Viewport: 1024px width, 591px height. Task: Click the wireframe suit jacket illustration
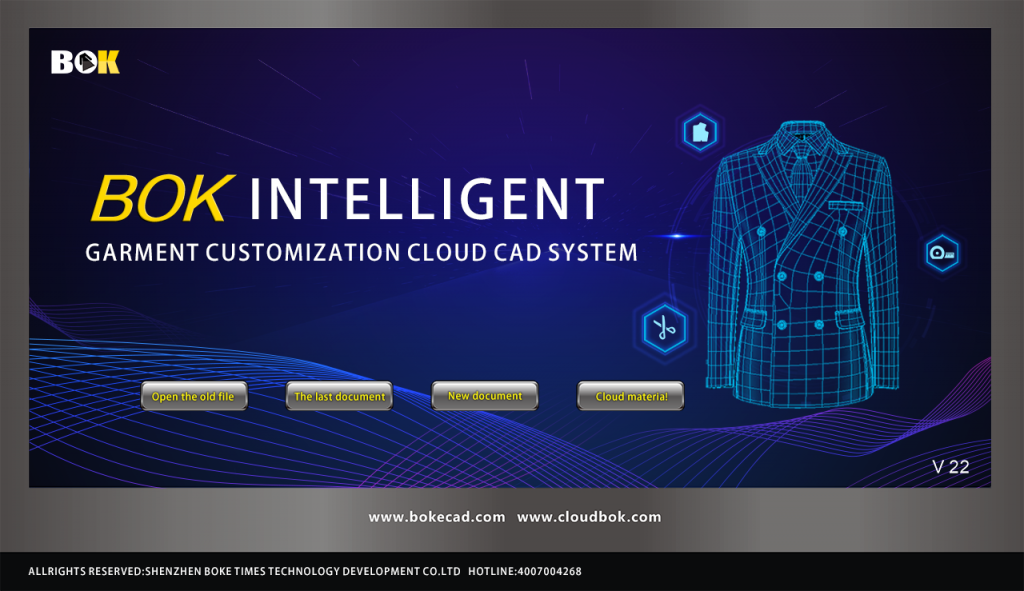pos(803,264)
